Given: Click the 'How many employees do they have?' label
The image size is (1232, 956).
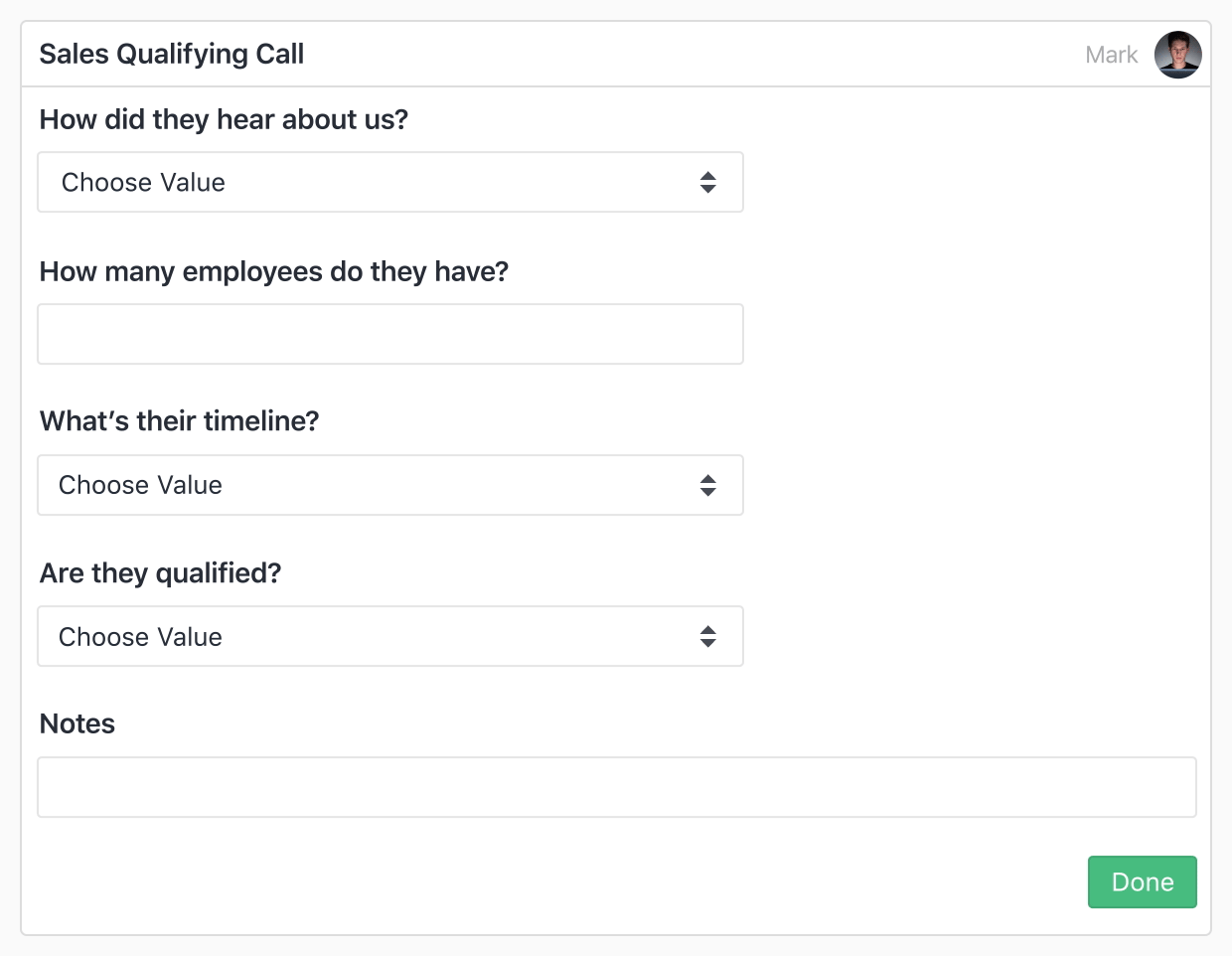Looking at the screenshot, I should [x=273, y=271].
